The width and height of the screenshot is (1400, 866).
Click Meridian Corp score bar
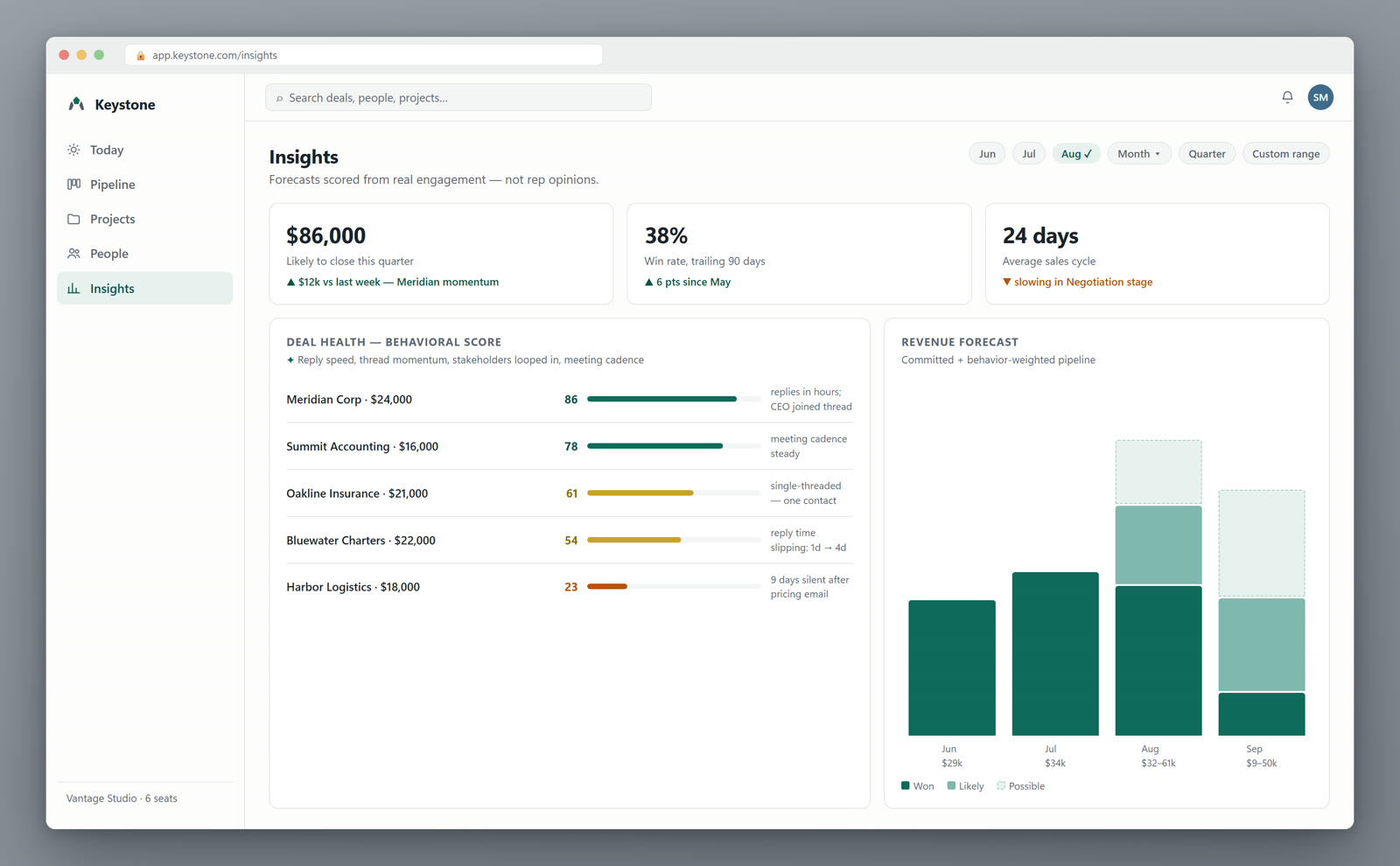click(x=674, y=399)
